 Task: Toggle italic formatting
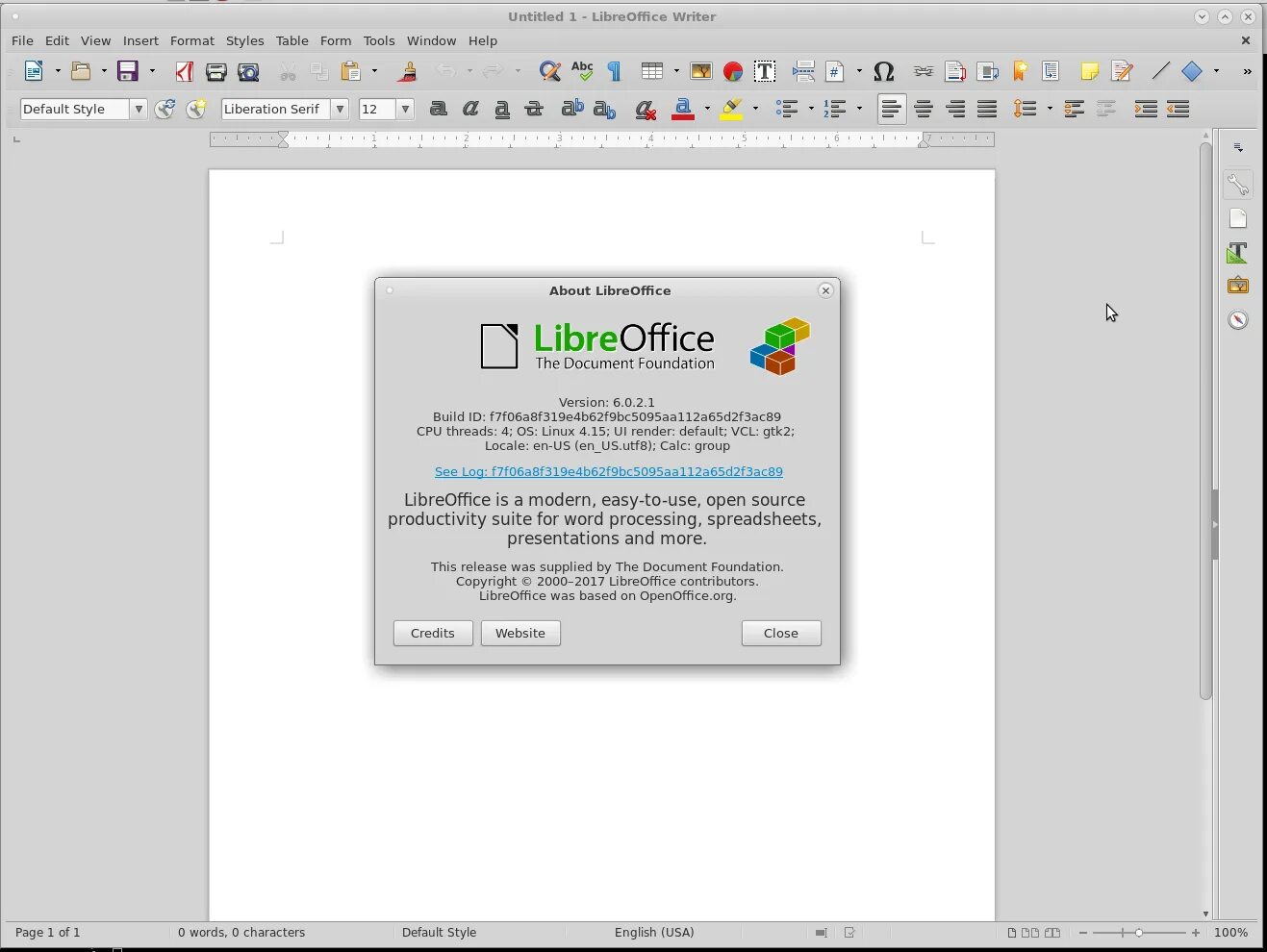[470, 110]
